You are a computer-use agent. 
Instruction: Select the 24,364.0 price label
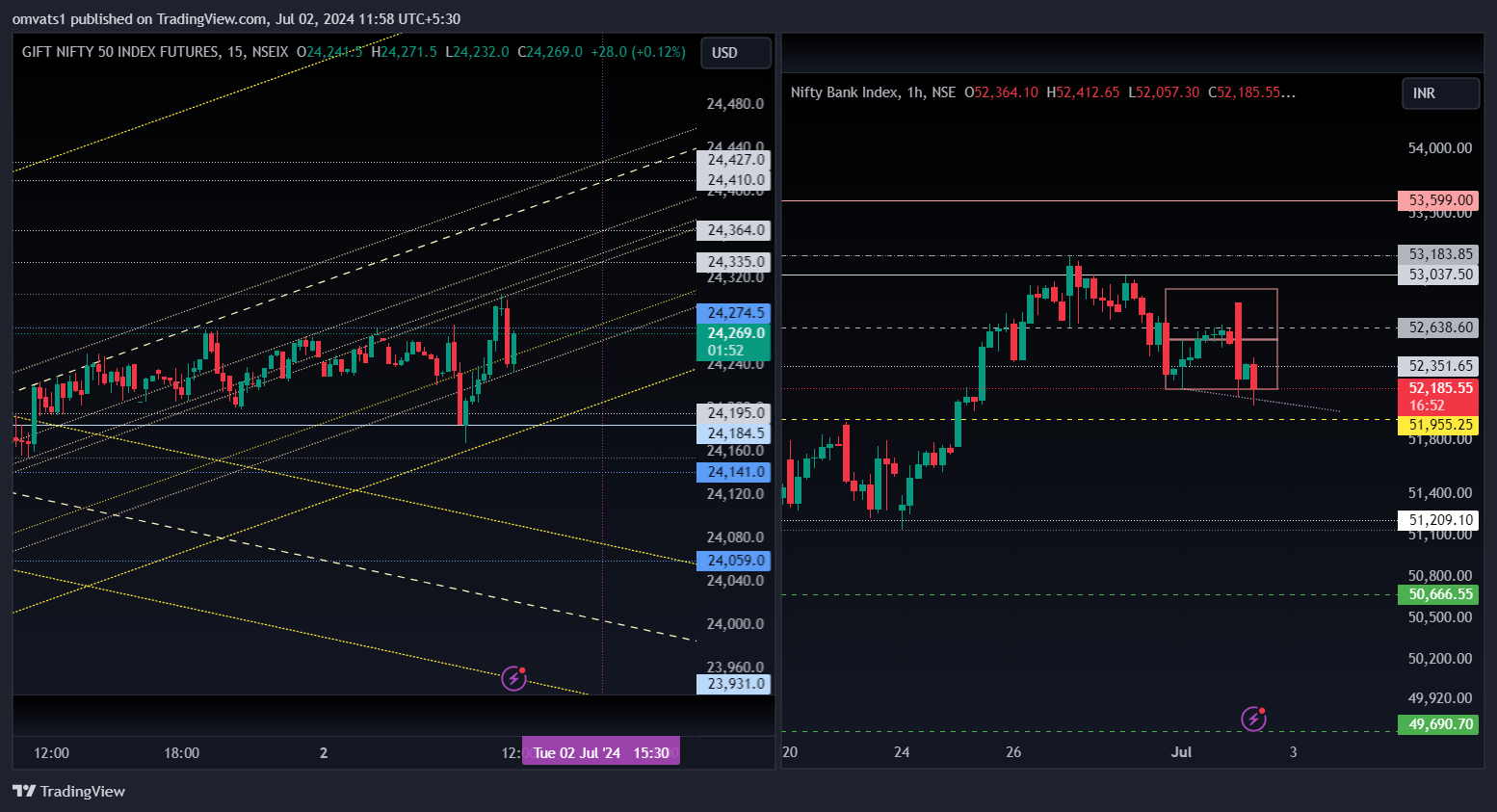[733, 230]
